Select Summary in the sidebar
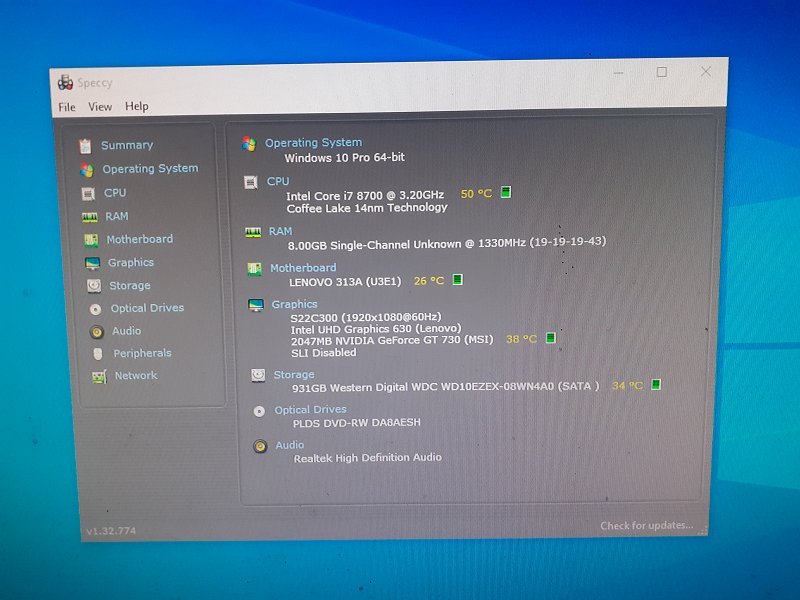The width and height of the screenshot is (800, 600). tap(127, 145)
